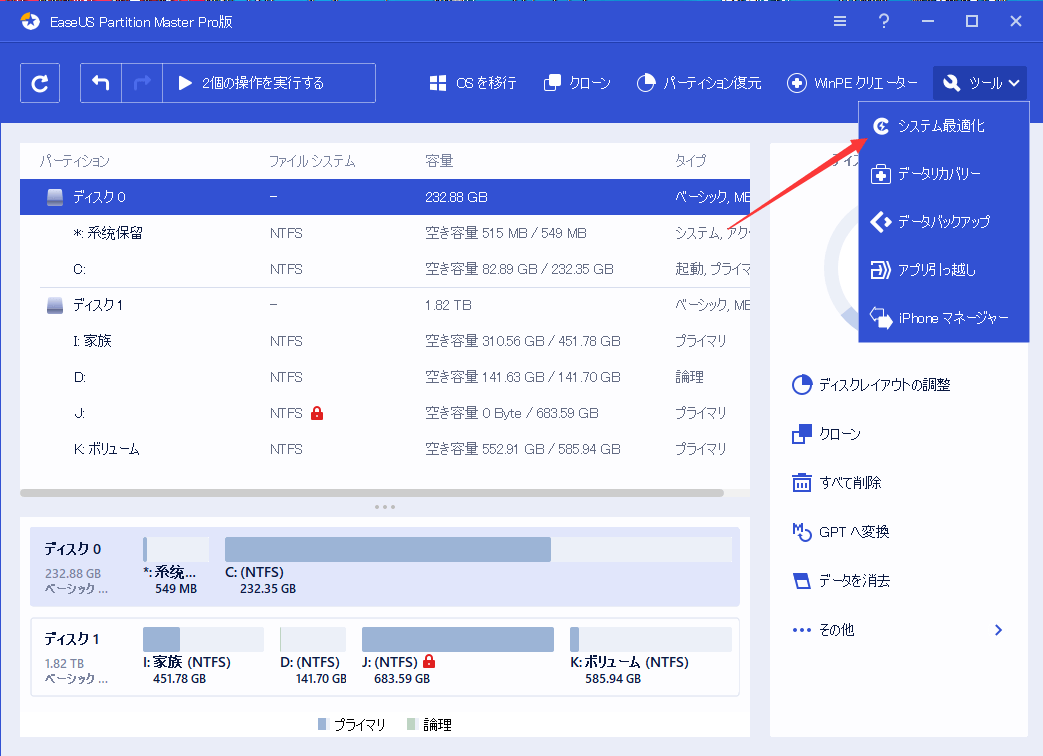
Task: Select the J: partition row
Action: pos(385,413)
